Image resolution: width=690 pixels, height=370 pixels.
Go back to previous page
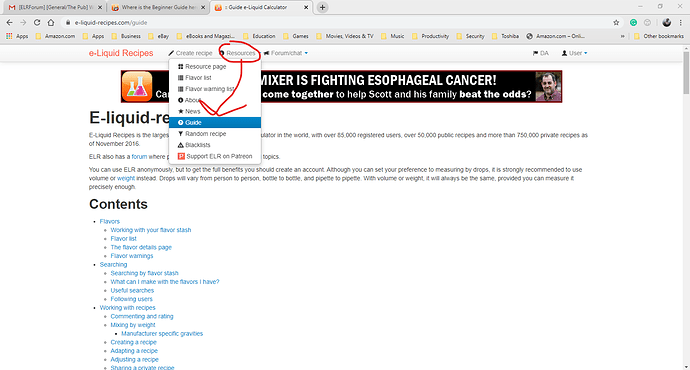tap(10, 22)
